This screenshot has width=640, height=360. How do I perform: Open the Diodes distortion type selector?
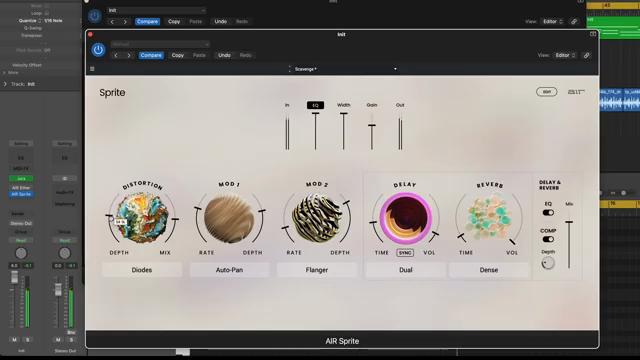(142, 270)
